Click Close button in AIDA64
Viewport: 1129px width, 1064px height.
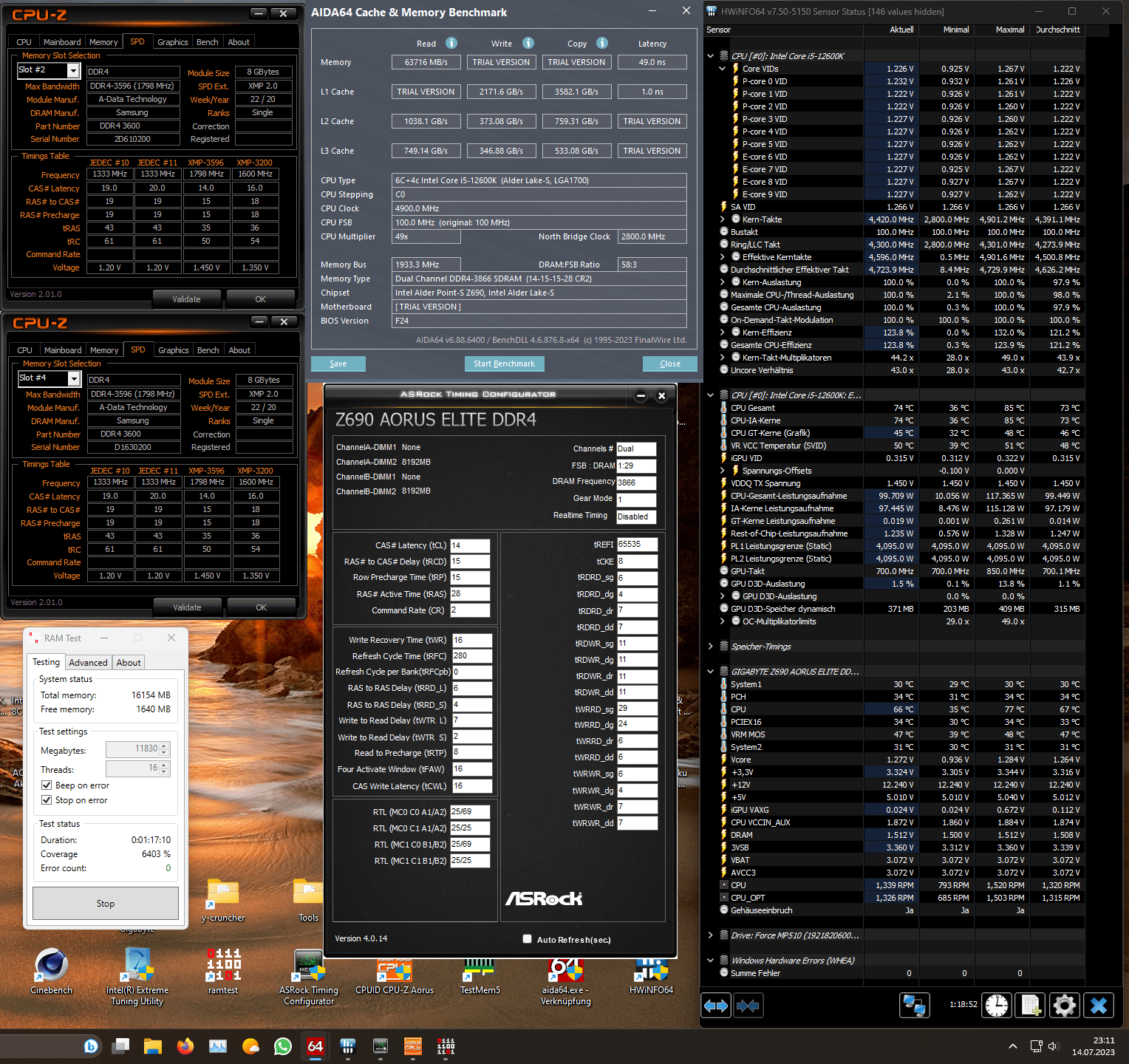point(670,364)
